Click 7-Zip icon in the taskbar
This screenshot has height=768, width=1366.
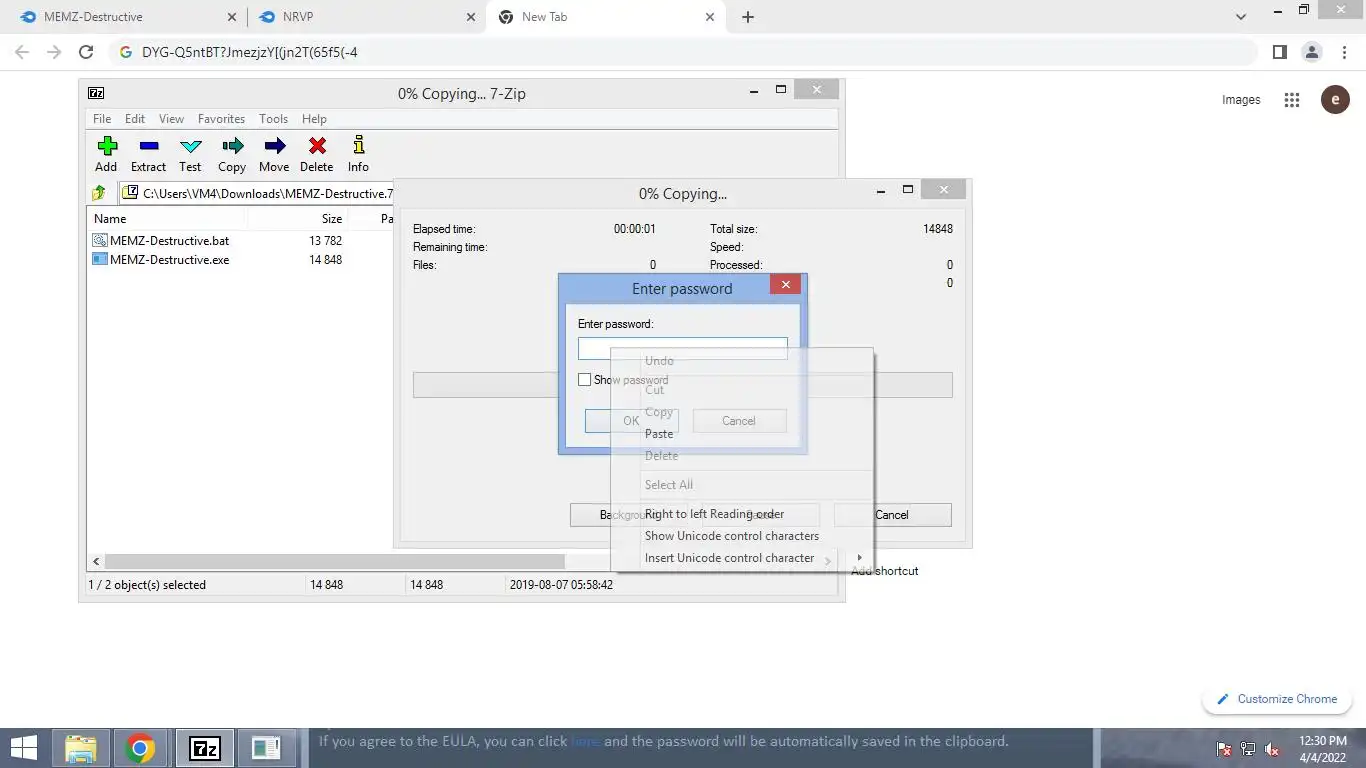[x=205, y=748]
